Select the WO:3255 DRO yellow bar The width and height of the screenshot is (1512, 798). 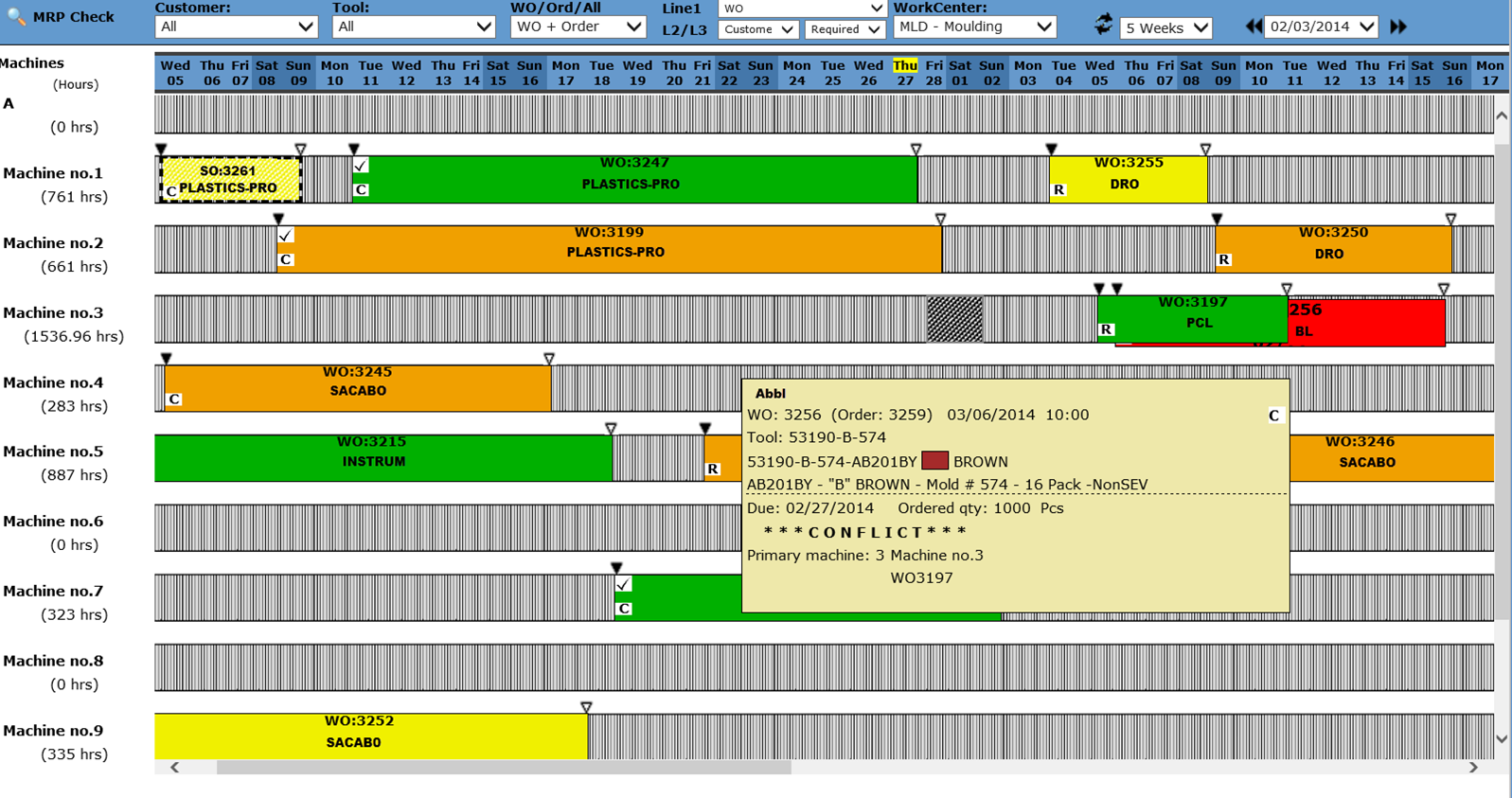tap(1128, 179)
